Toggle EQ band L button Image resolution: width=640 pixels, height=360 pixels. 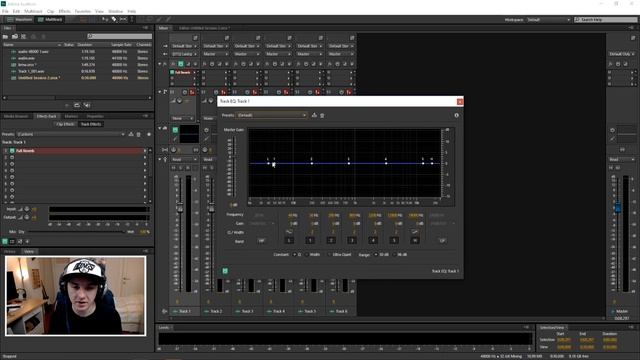click(x=289, y=241)
